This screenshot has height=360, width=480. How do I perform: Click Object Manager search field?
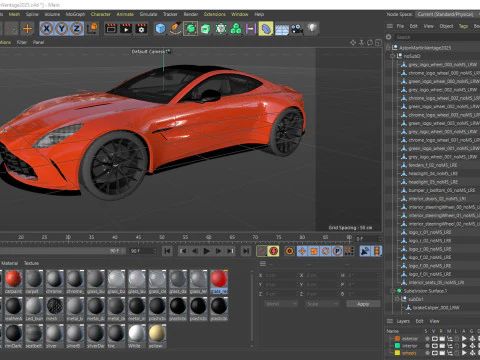[x=437, y=37]
